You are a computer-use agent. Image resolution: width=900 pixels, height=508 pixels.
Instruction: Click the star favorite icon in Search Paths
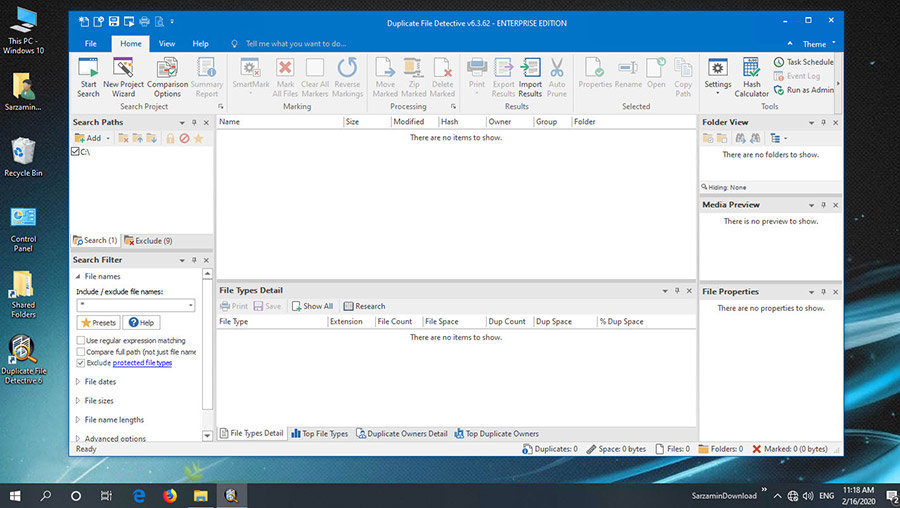coord(198,138)
